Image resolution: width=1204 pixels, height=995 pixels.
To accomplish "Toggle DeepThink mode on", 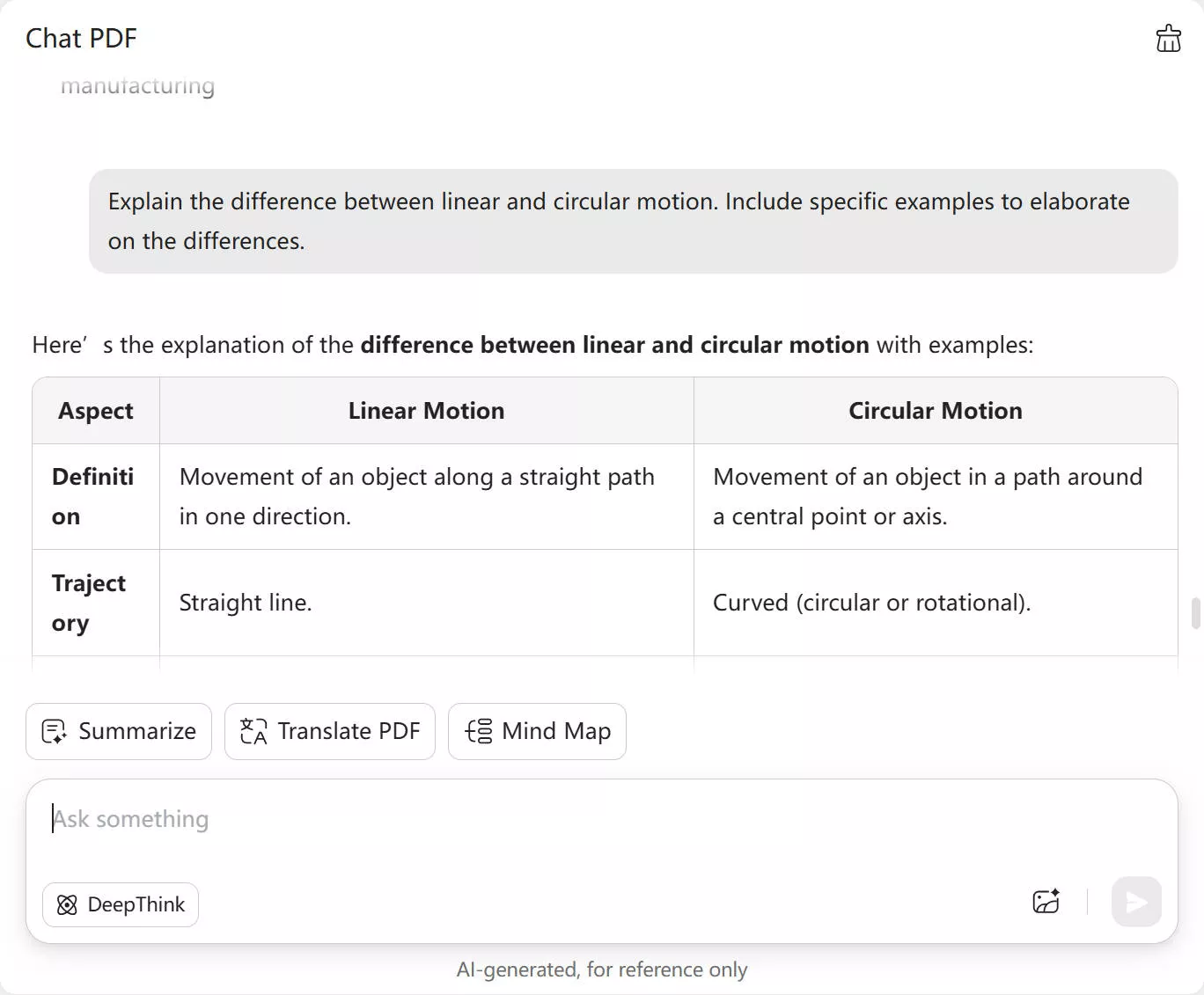I will 121,904.
